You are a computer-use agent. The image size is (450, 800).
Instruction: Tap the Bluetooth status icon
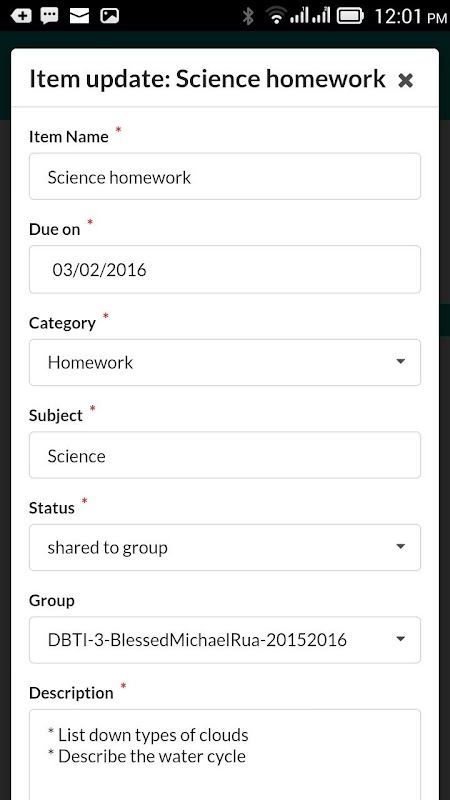[x=248, y=16]
